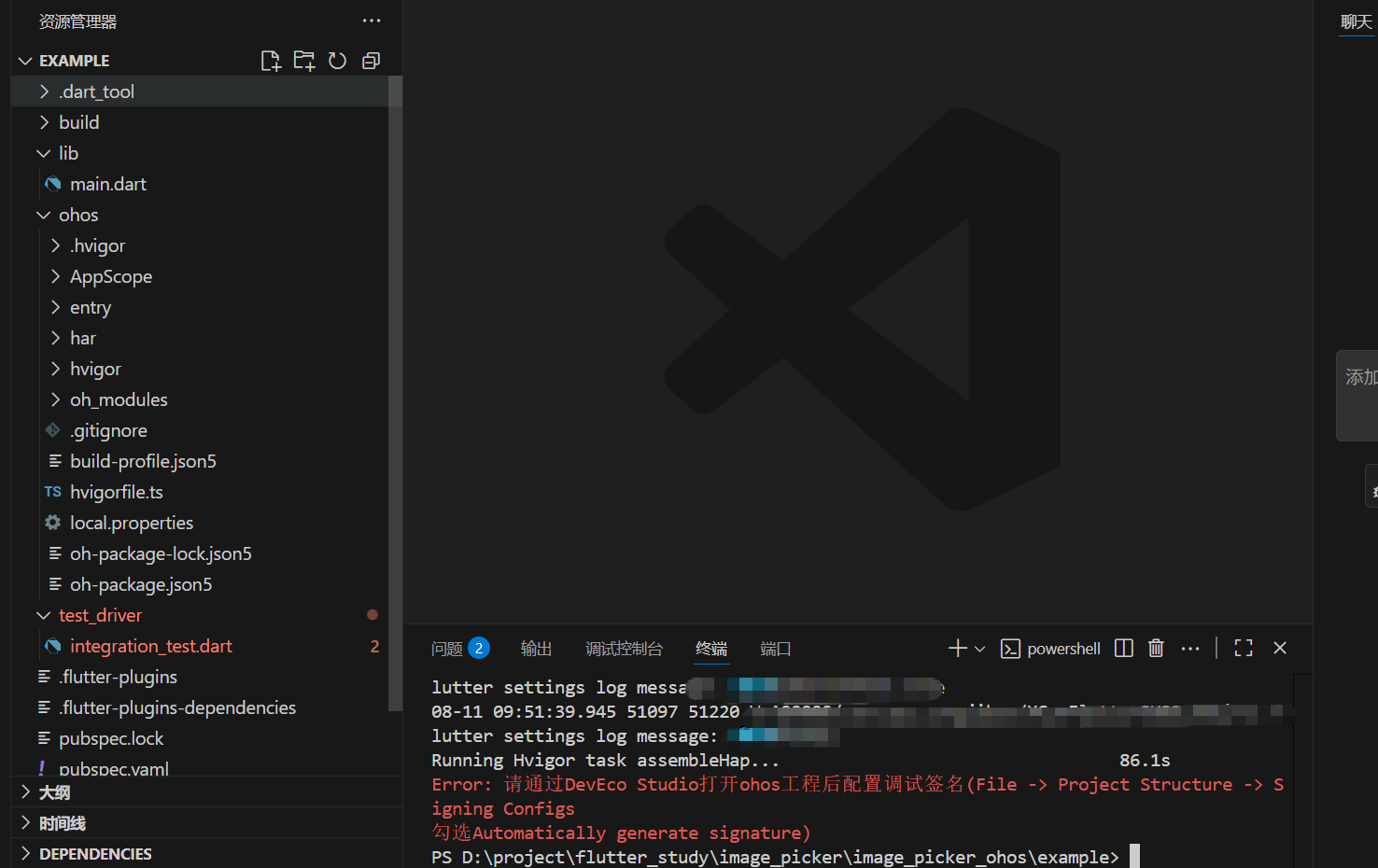Switch to the 终端 tab
Screen dimensions: 1378x868
pyautogui.click(x=711, y=649)
